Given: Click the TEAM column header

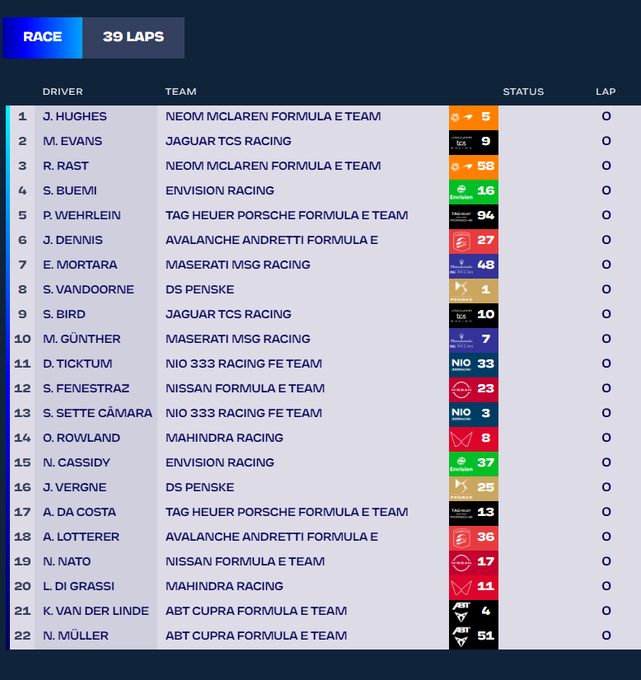Looking at the screenshot, I should 181,92.
